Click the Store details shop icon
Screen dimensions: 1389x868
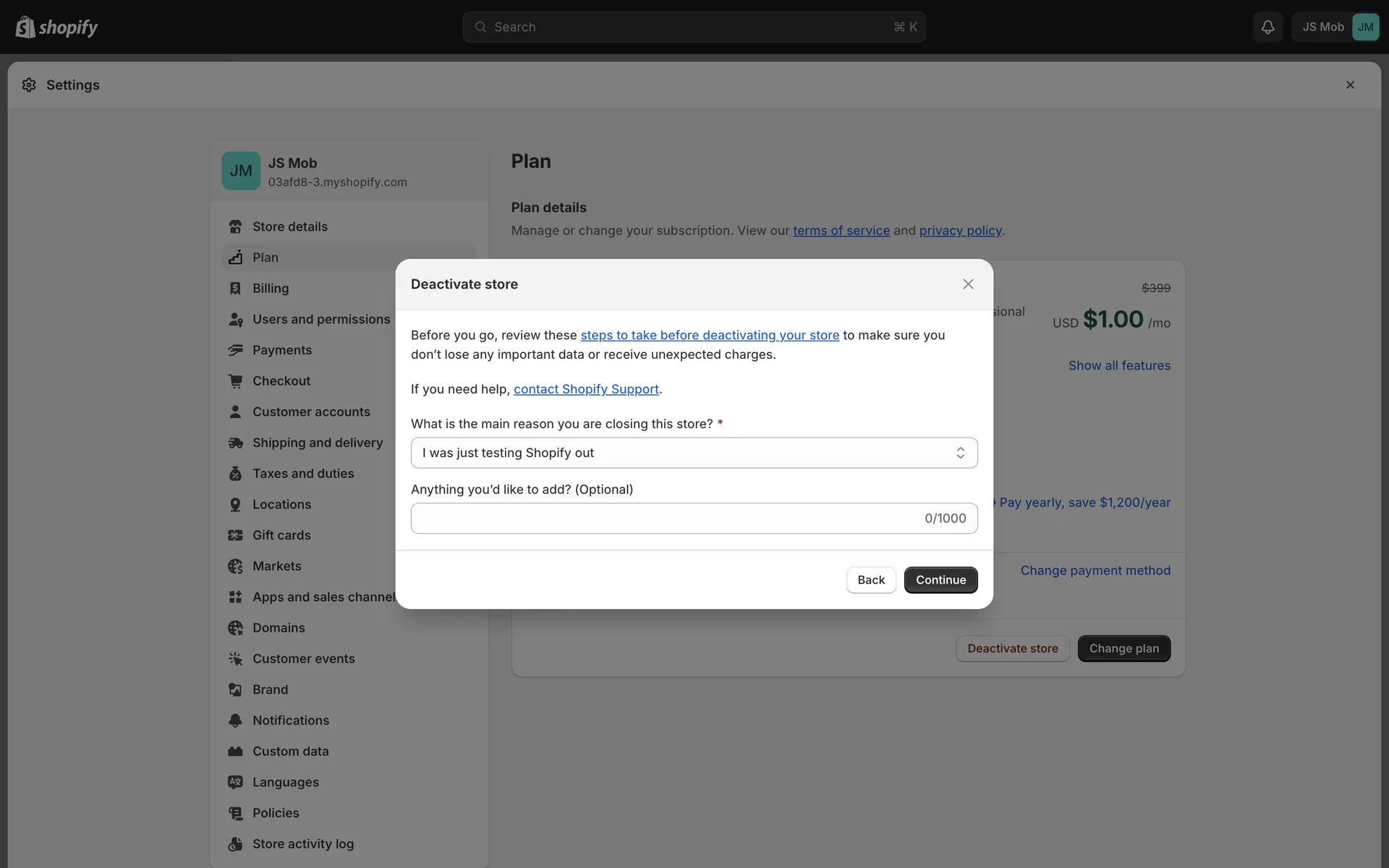(x=235, y=226)
